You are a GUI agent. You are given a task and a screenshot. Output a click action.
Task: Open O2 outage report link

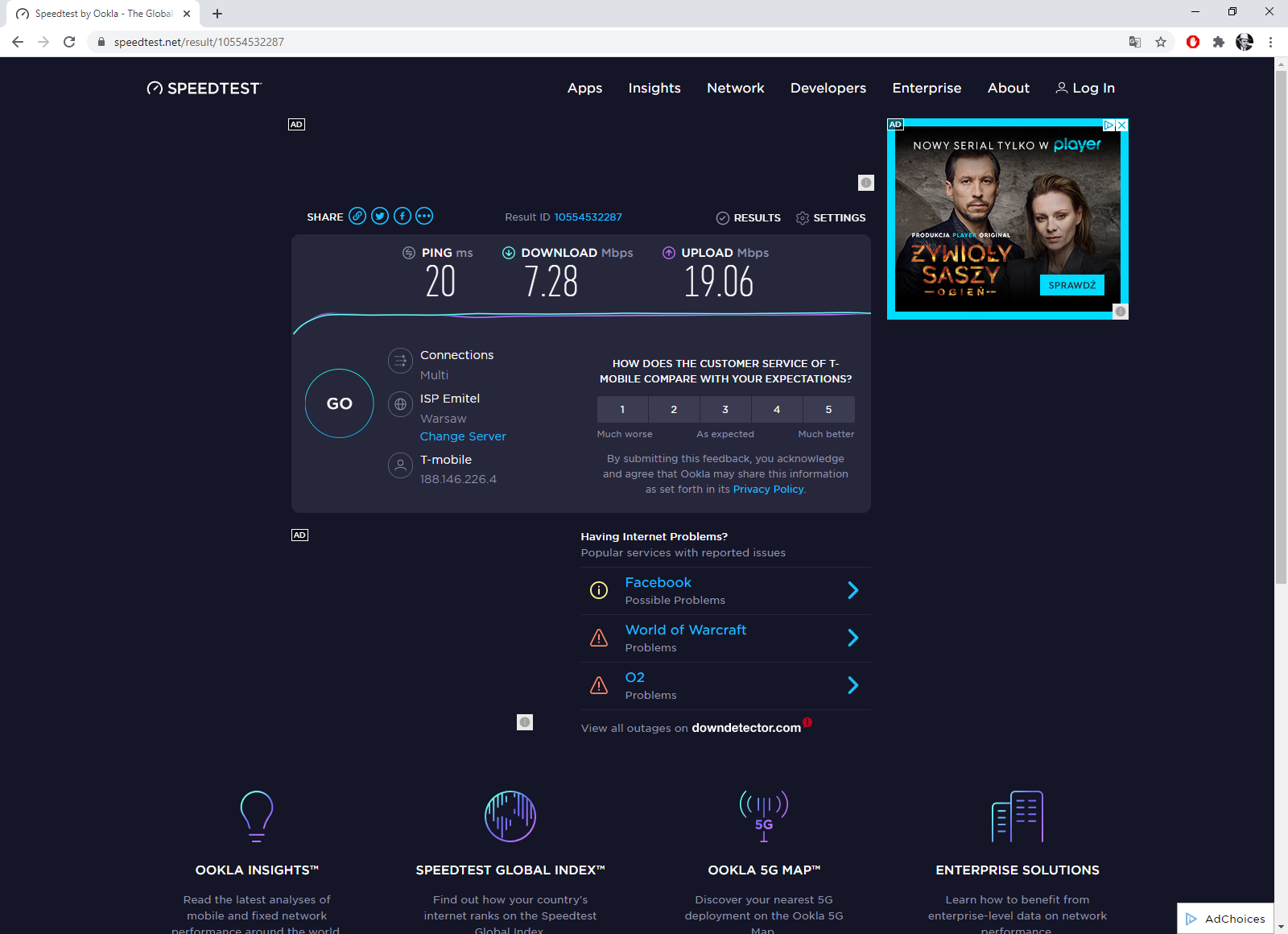click(635, 678)
